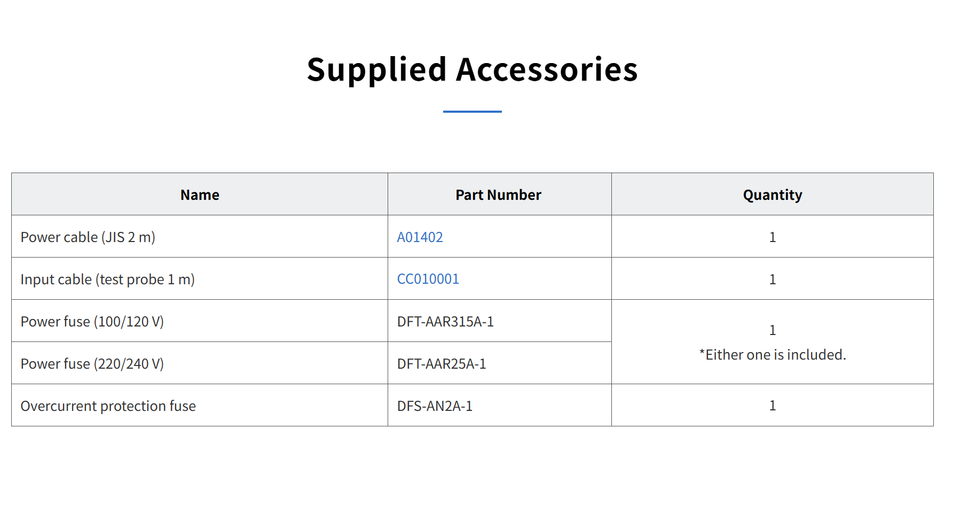This screenshot has width=960, height=529.
Task: Click the Part Number column header
Action: [498, 195]
